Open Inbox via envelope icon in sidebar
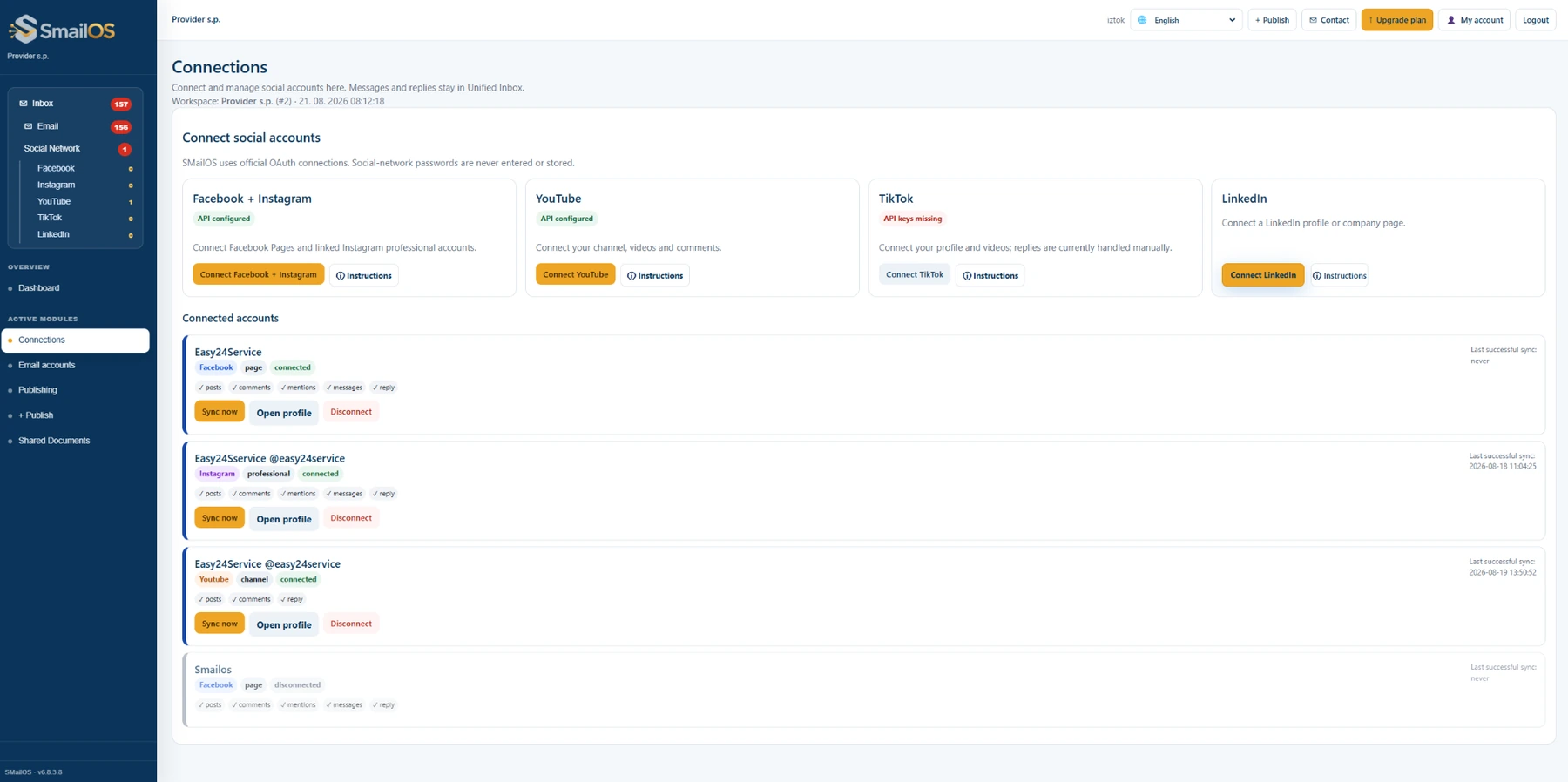The width and height of the screenshot is (1568, 782). tap(24, 104)
